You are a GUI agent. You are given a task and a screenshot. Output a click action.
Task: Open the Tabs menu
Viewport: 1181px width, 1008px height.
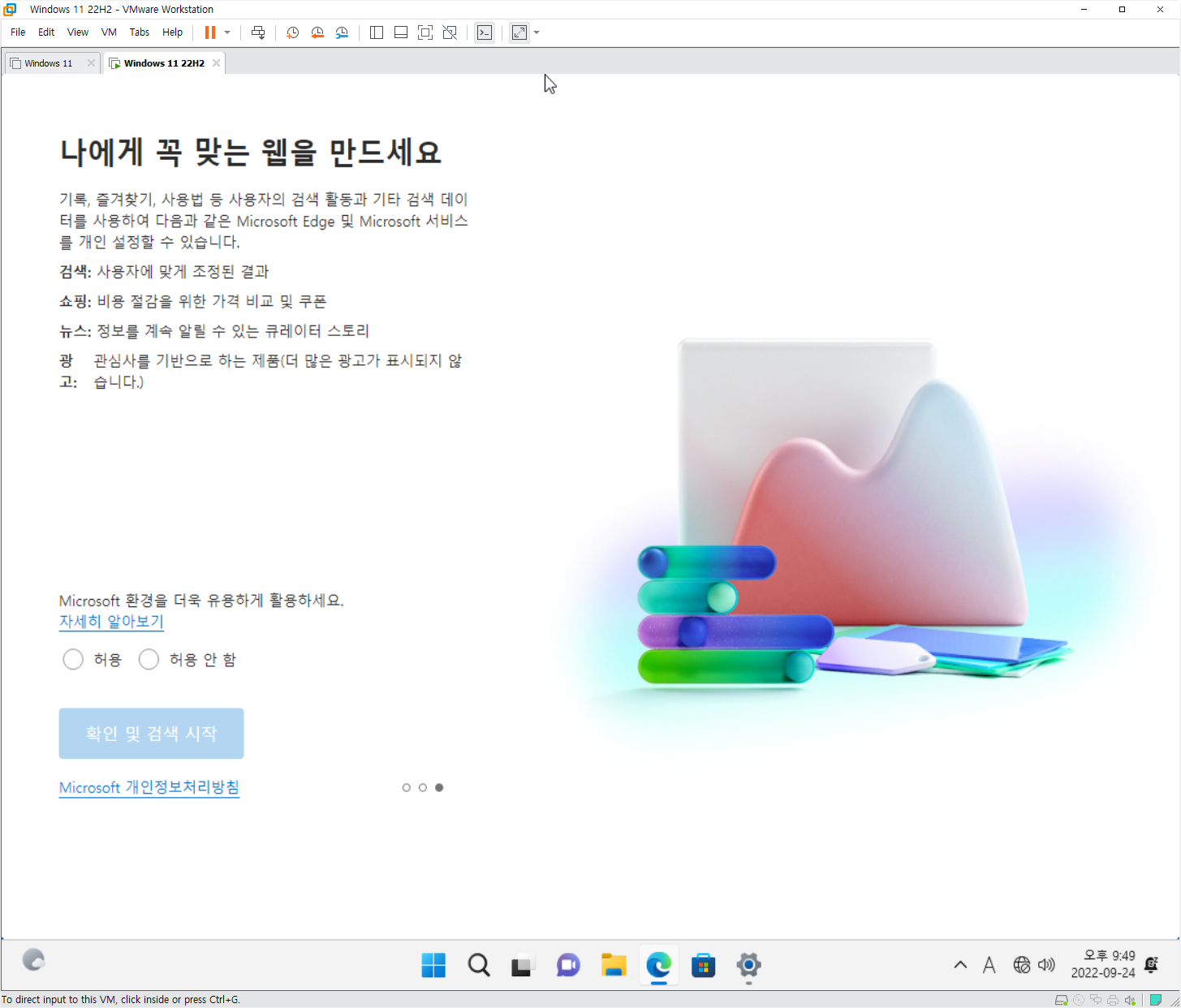[140, 32]
